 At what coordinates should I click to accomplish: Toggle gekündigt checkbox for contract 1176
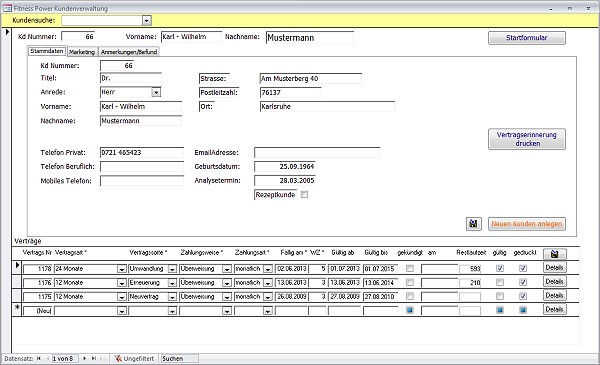[x=410, y=282]
